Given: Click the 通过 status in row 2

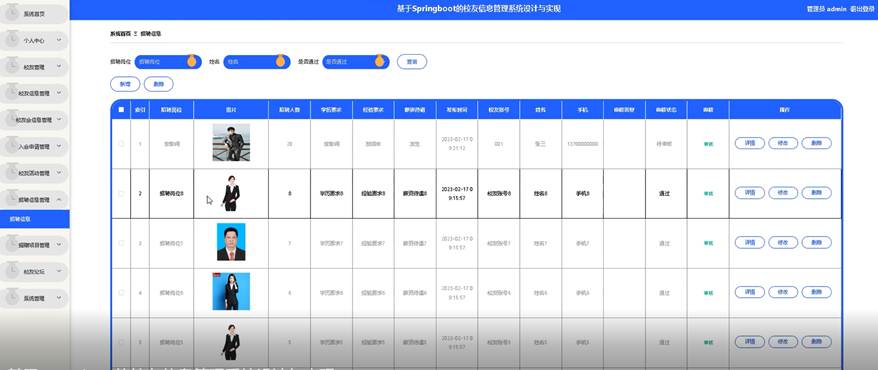Looking at the screenshot, I should [x=665, y=194].
